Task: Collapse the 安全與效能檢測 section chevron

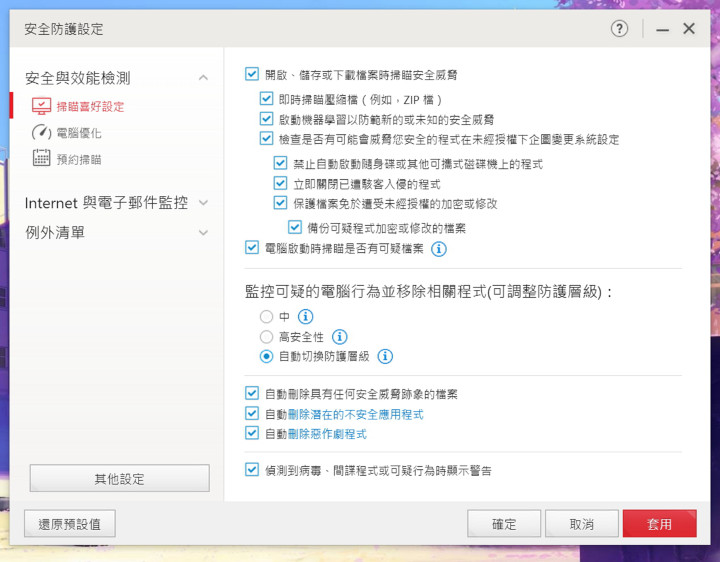Action: coord(203,78)
